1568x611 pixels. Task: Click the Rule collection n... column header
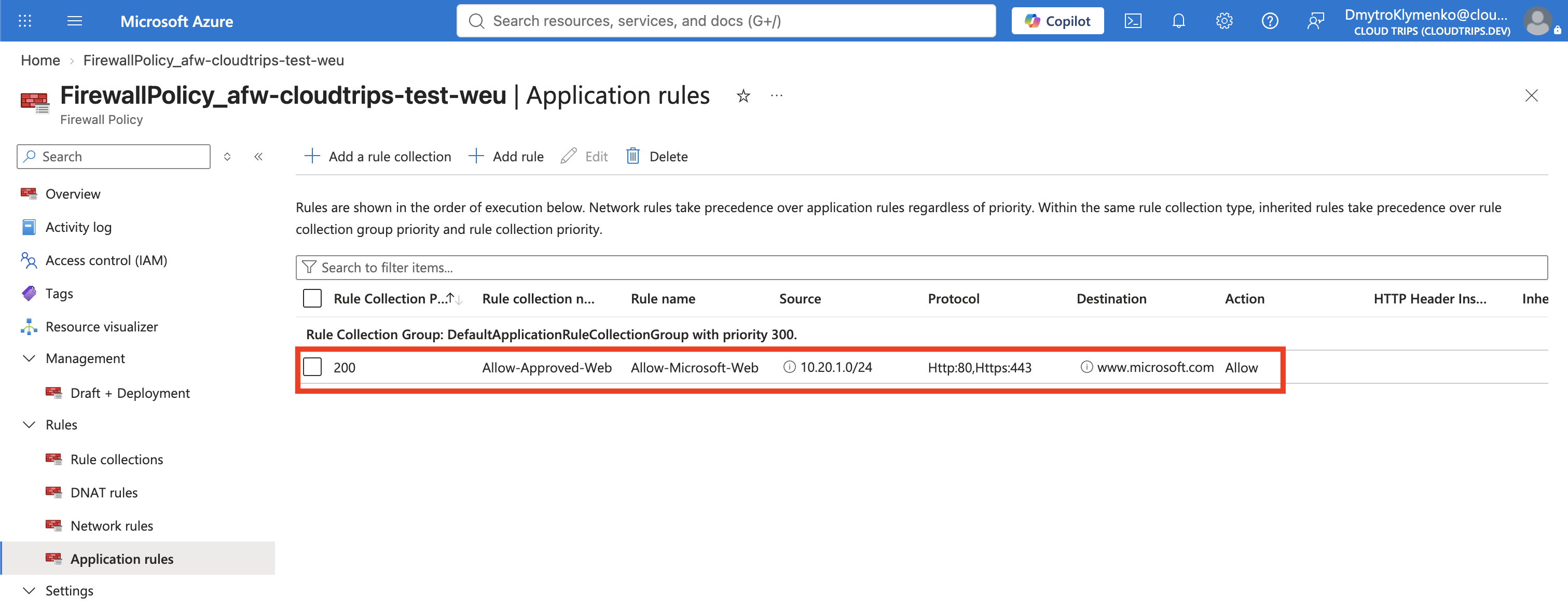tap(538, 299)
